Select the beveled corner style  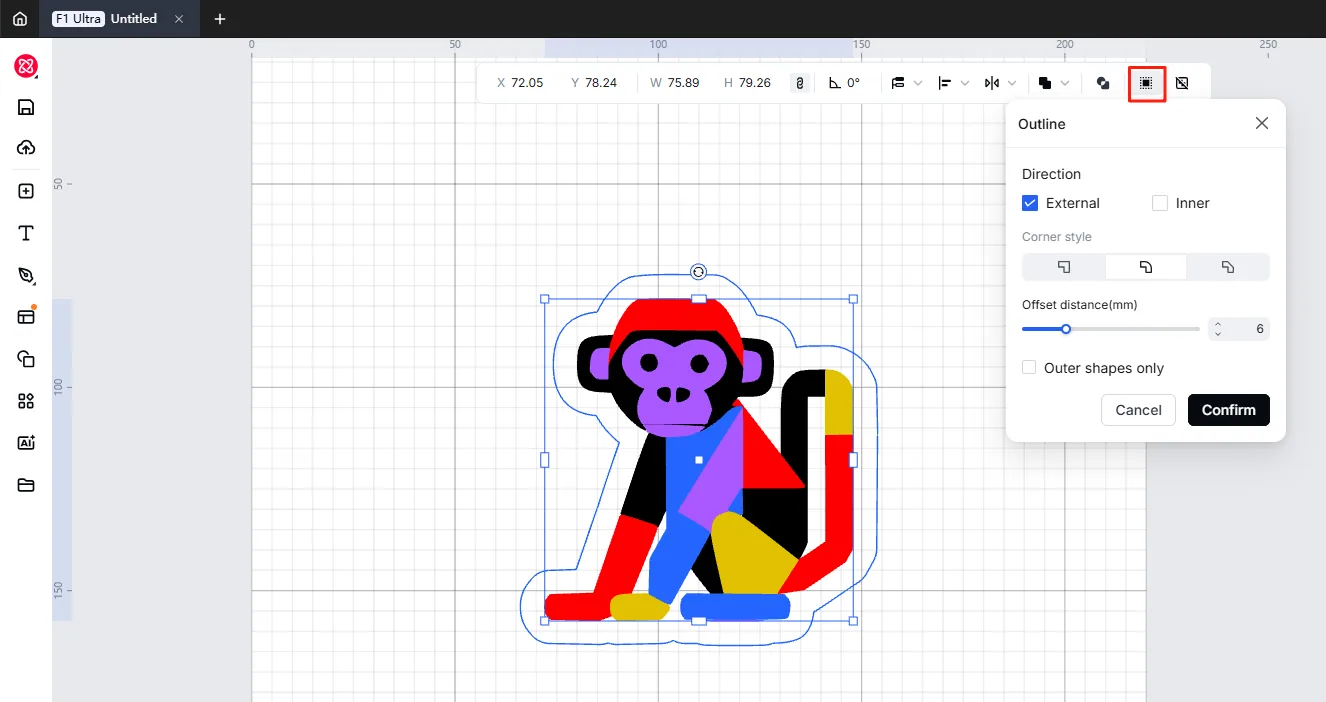point(1228,267)
